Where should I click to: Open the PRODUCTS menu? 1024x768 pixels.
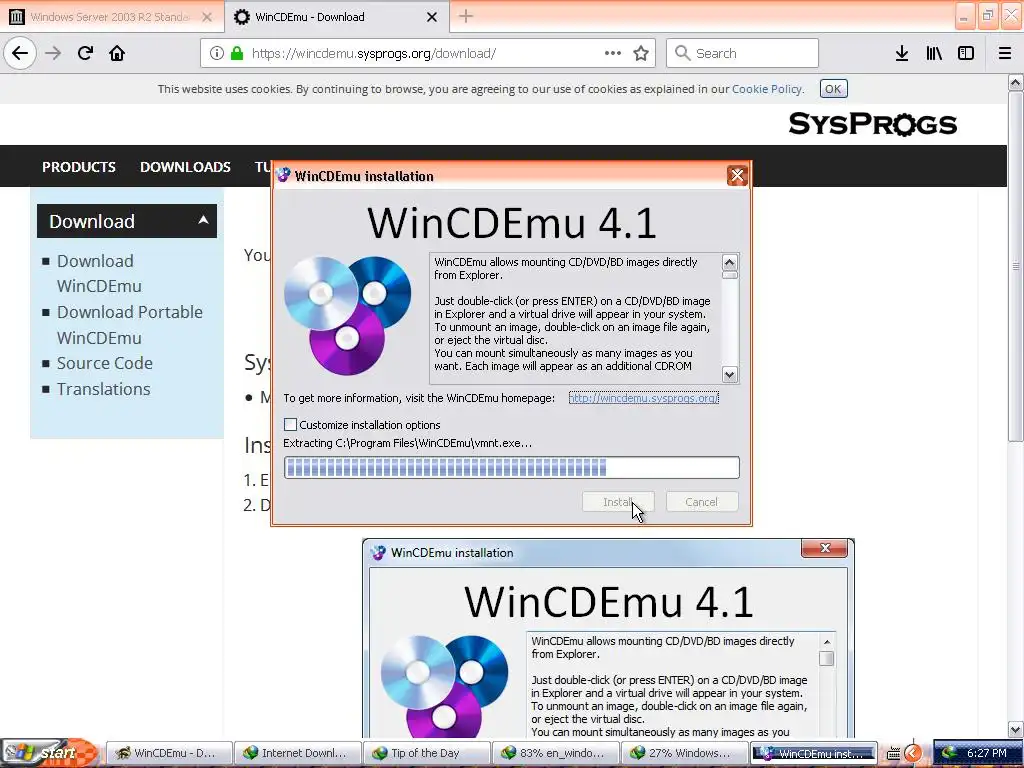[x=79, y=167]
